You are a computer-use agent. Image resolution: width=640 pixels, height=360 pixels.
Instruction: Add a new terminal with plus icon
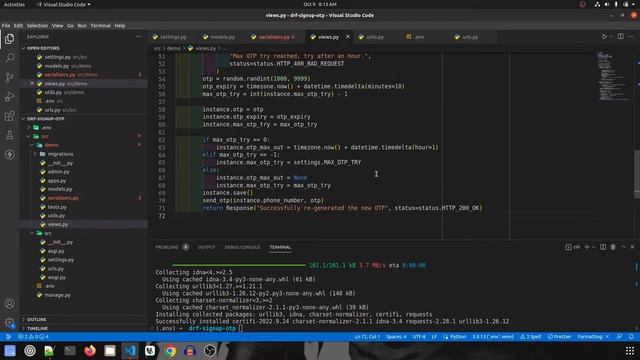coord(587,247)
